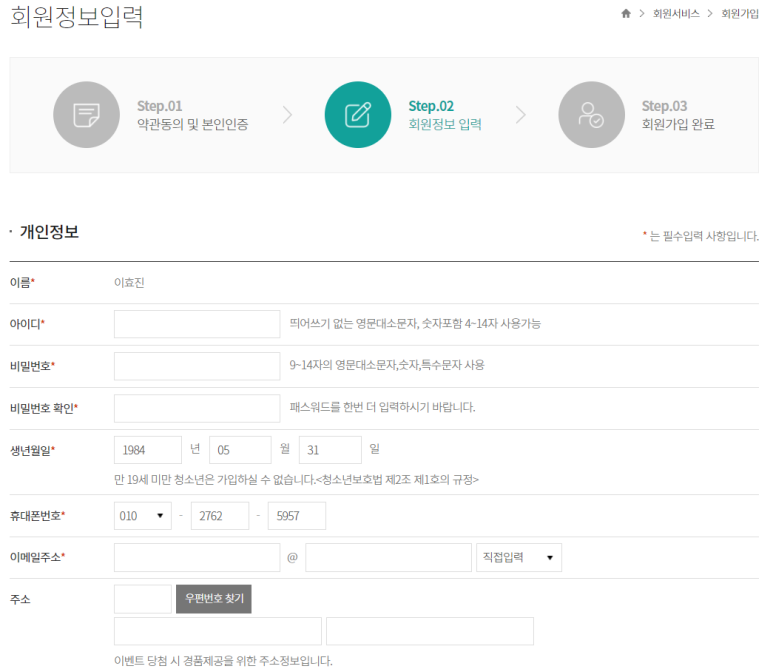Select Step.02 회원정보 입력 label
This screenshot has height=669, width=773.
pos(445,115)
